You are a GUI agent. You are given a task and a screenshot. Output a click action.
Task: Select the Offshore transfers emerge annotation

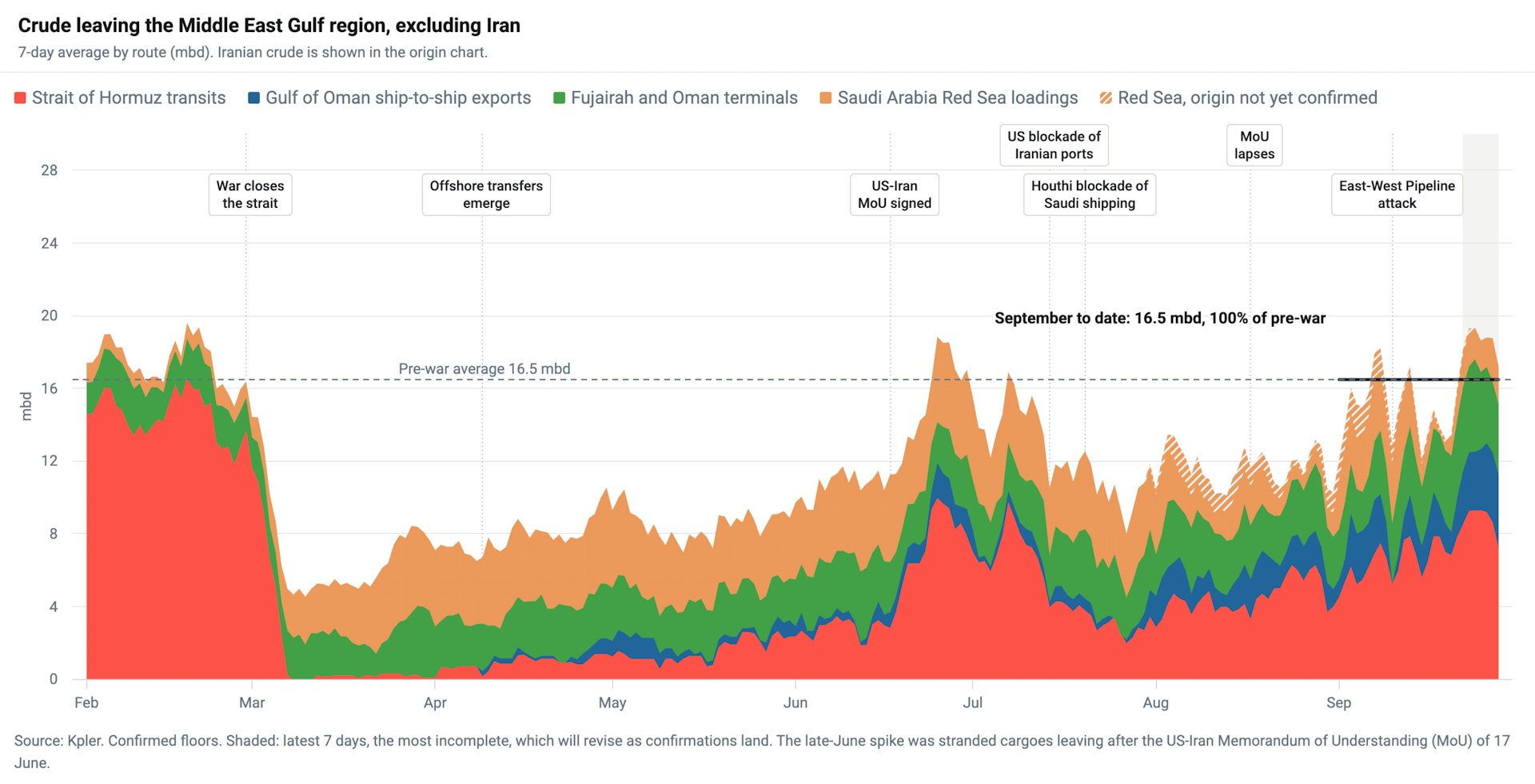486,194
